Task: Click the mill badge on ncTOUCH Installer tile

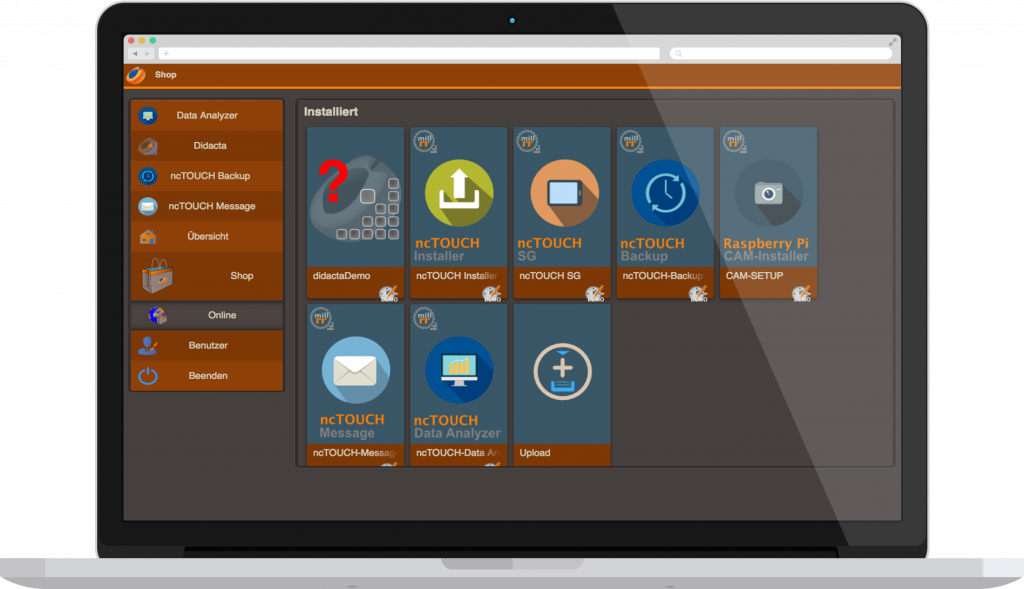Action: click(425, 141)
